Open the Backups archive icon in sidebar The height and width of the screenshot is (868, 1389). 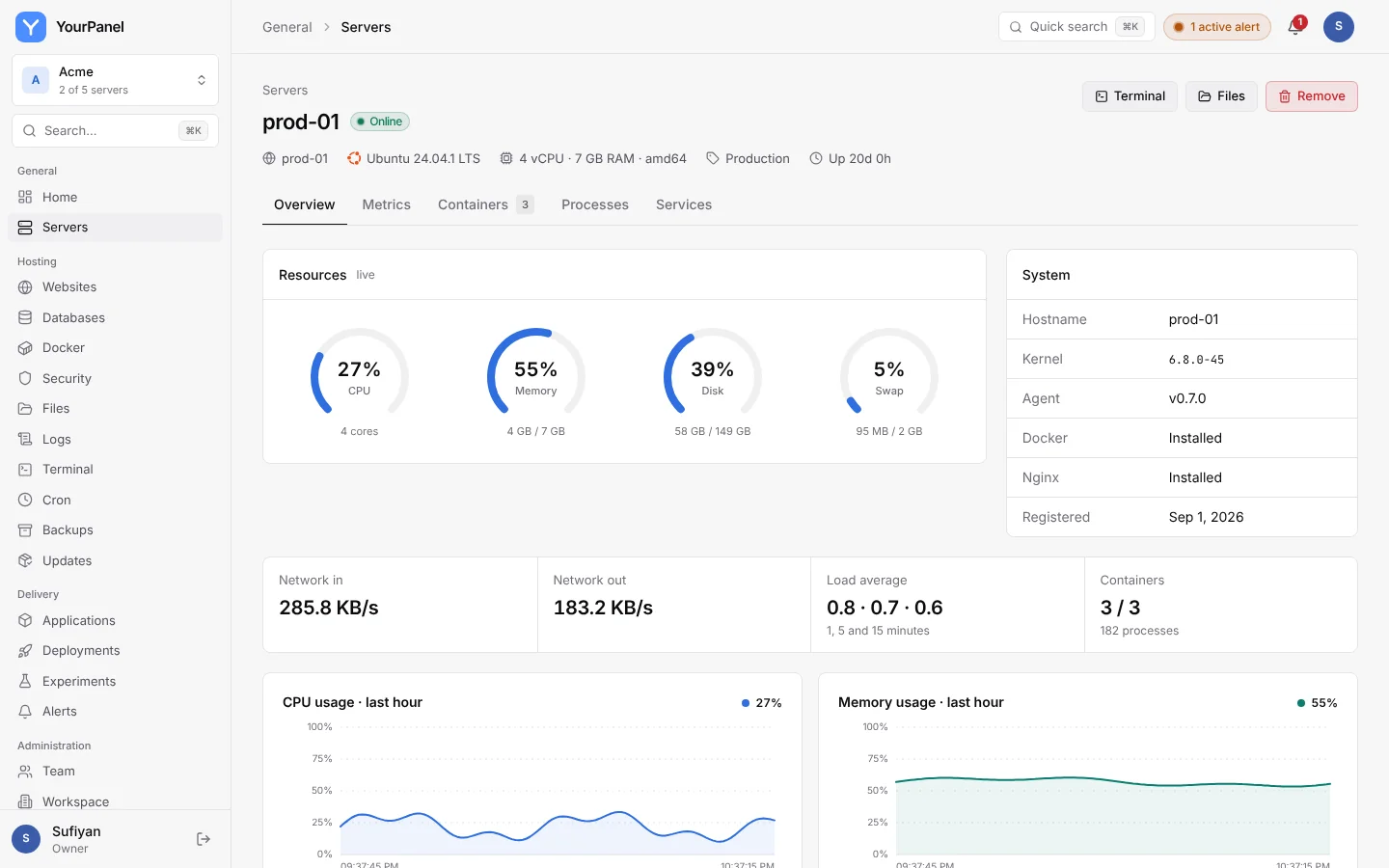point(25,530)
